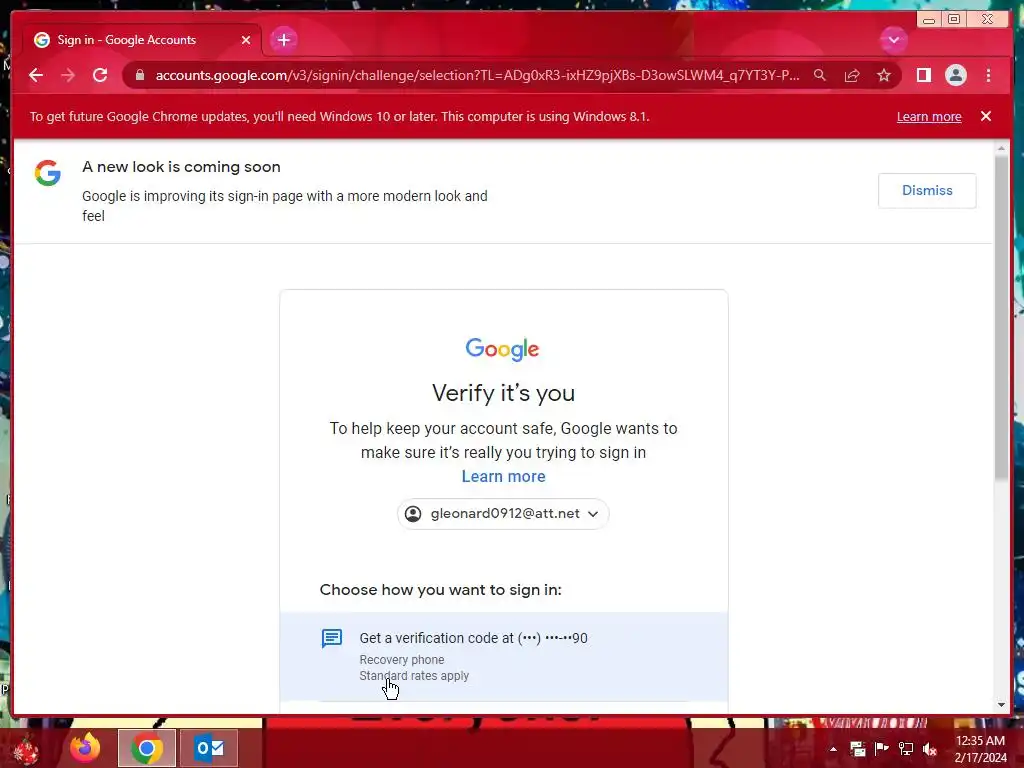
Task: Restore down the Chrome window
Action: 953,20
